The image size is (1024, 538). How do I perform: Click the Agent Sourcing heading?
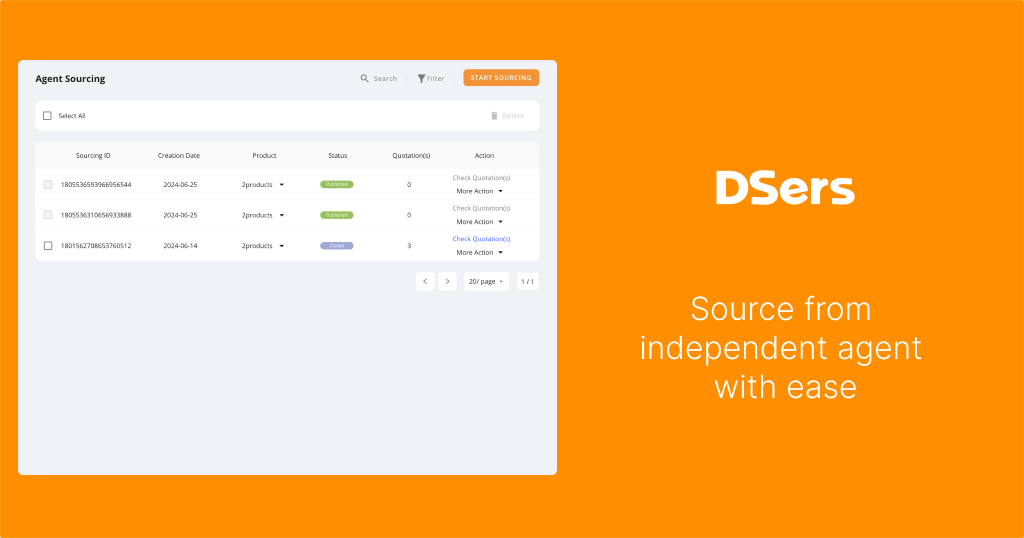point(70,79)
